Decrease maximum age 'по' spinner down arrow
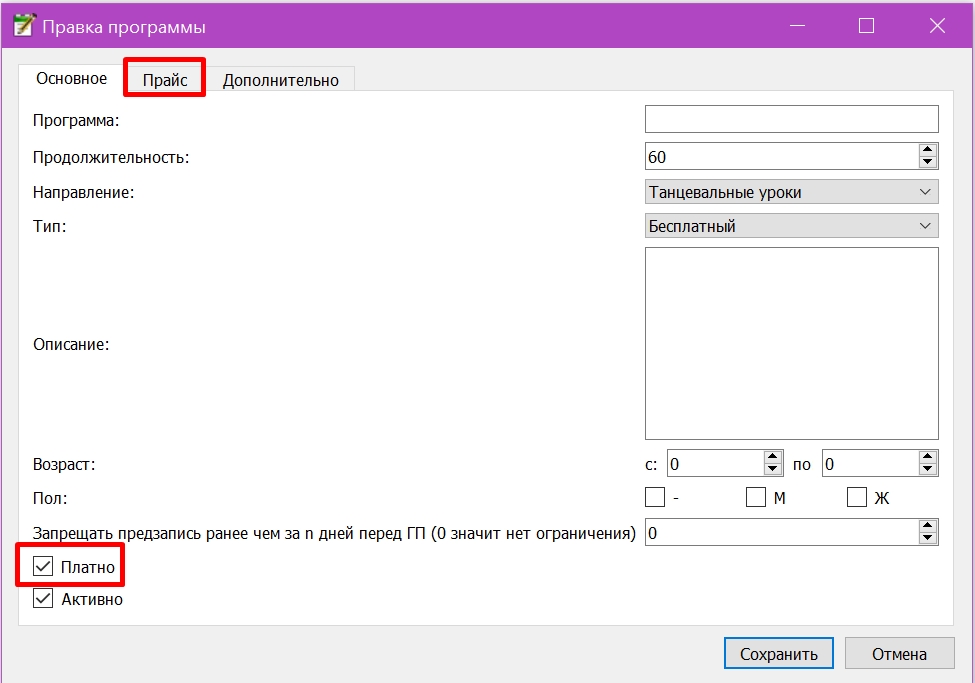This screenshot has height=683, width=975. tap(927, 469)
